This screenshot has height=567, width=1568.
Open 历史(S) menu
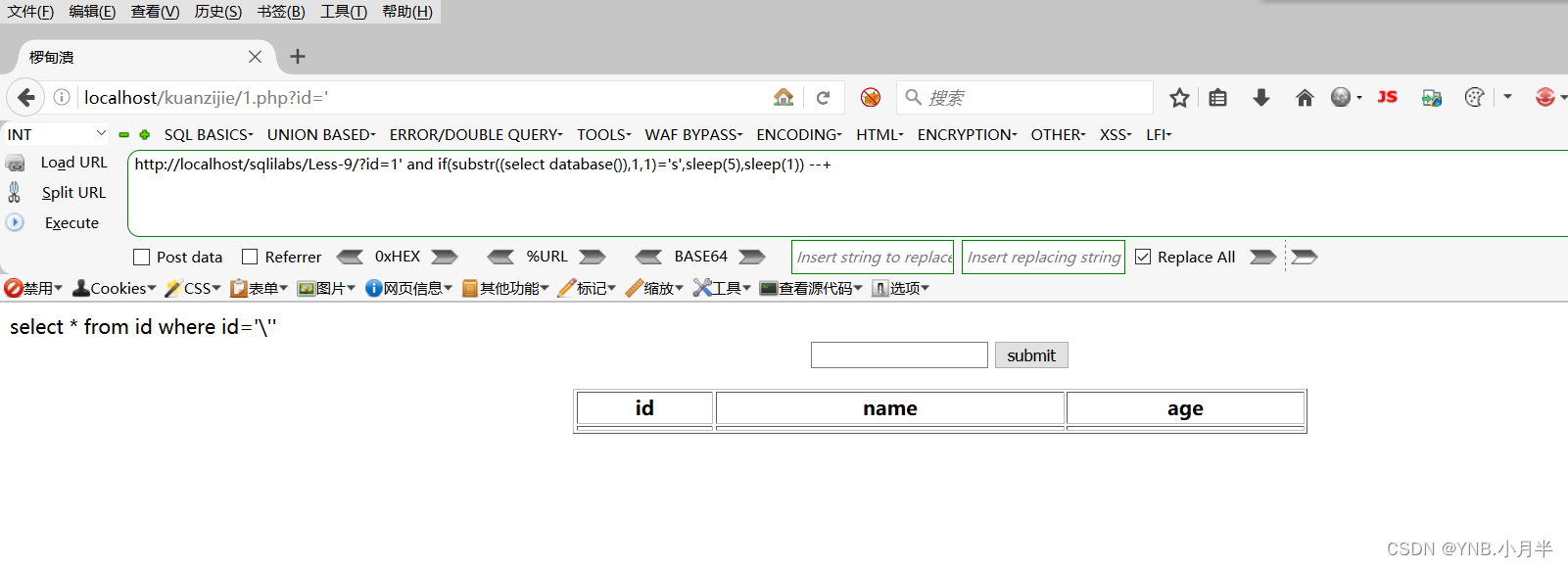pos(217,12)
